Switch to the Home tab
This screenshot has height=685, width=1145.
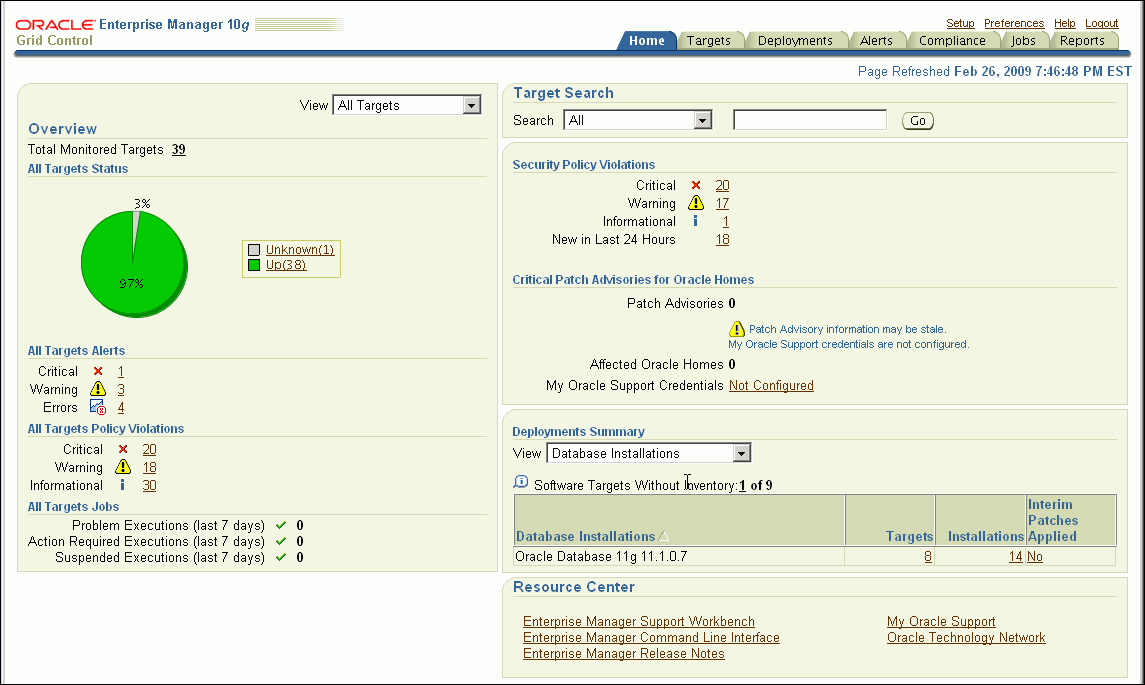[647, 40]
